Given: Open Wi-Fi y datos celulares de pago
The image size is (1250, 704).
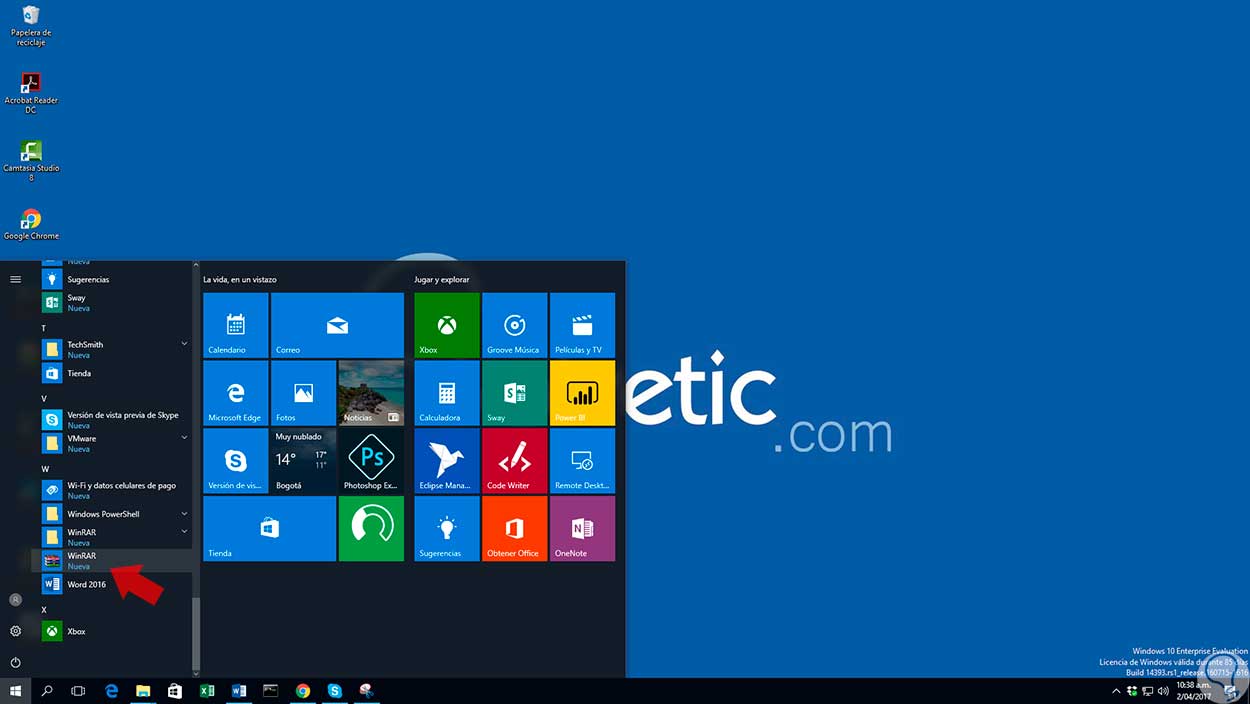Looking at the screenshot, I should (x=112, y=490).
